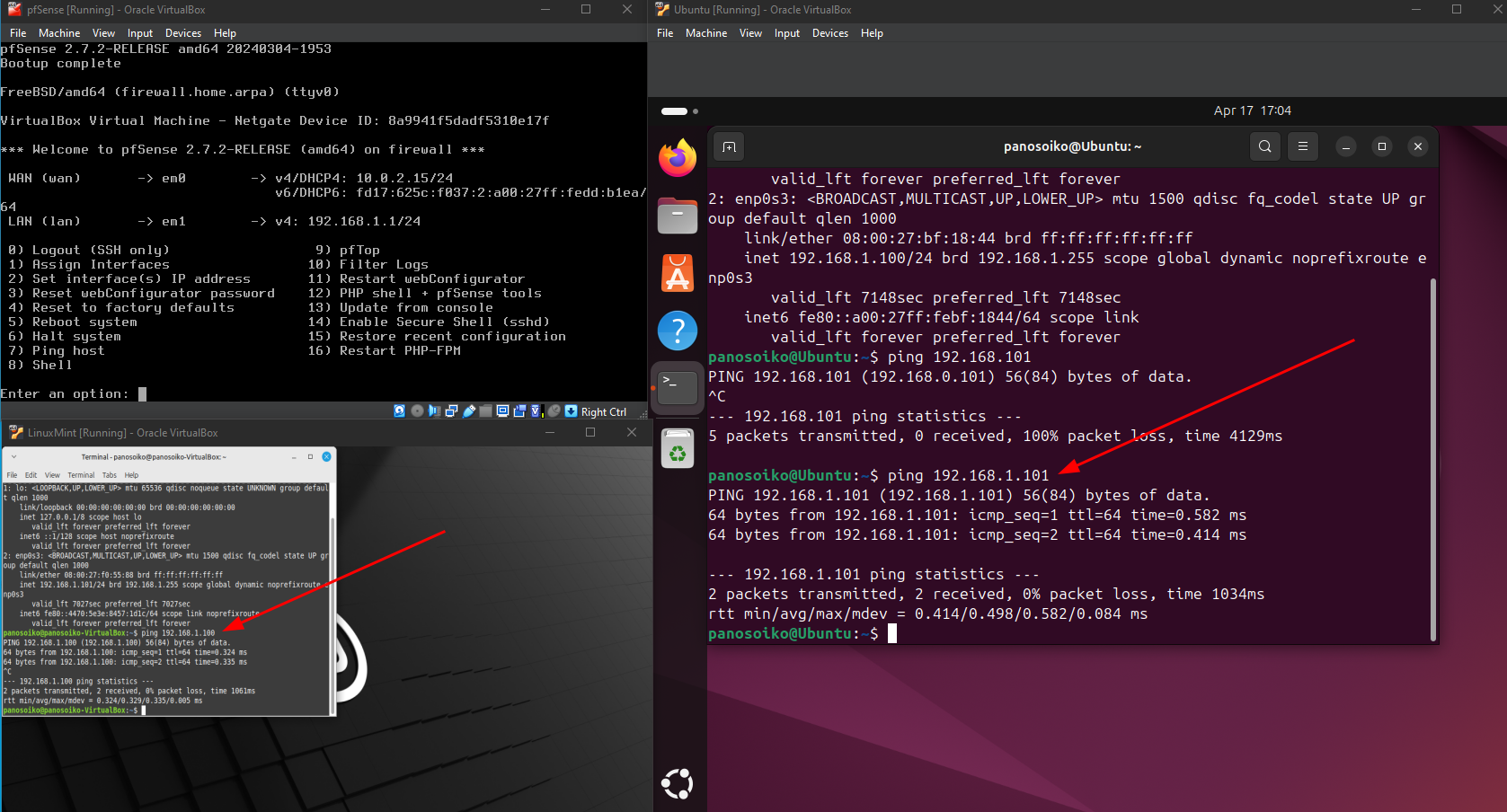Click the hard disk activity icon in pfSense status bar
This screenshot has width=1507, height=812.
click(x=399, y=410)
